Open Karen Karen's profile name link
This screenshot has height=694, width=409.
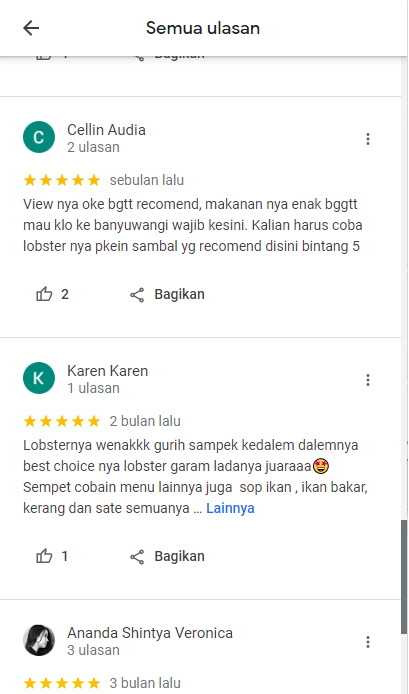pos(108,371)
